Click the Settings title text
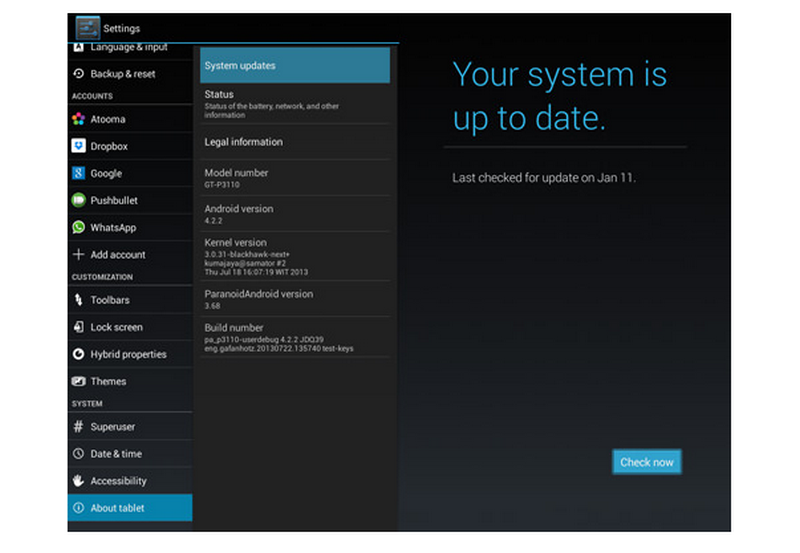 tap(121, 28)
